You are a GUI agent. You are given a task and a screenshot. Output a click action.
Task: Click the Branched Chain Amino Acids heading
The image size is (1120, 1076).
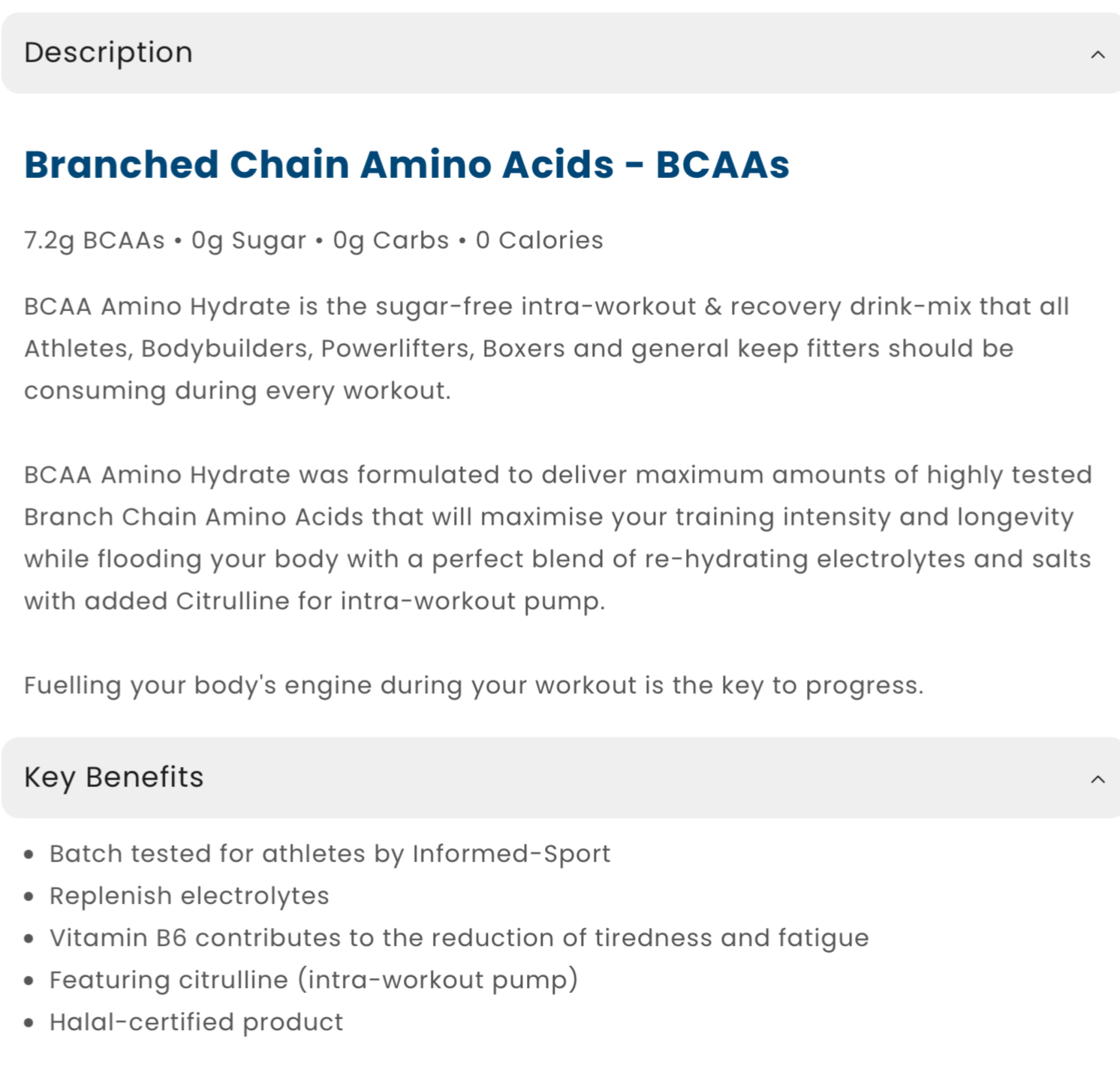pos(406,164)
